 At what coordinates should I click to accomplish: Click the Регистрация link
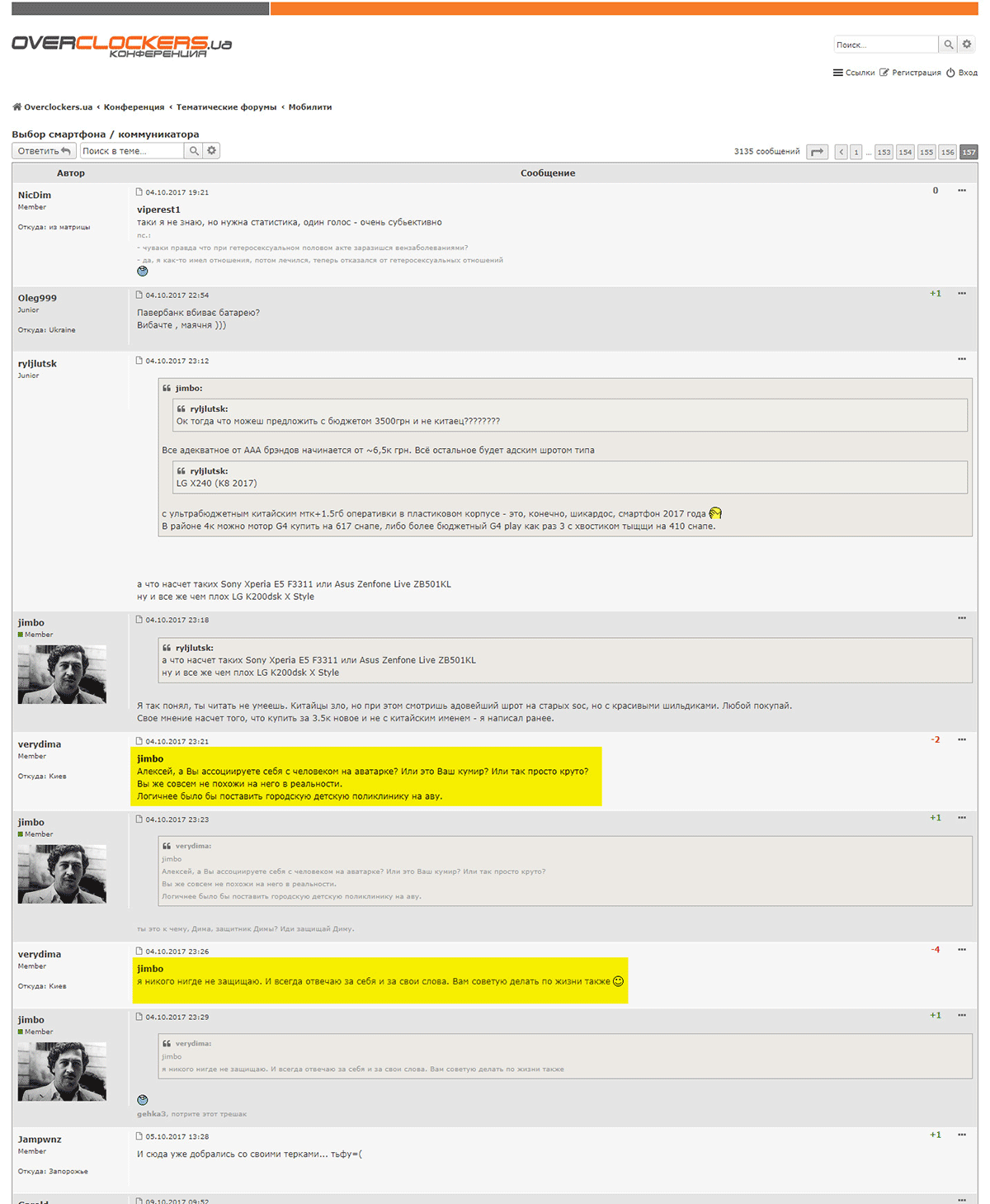[910, 73]
